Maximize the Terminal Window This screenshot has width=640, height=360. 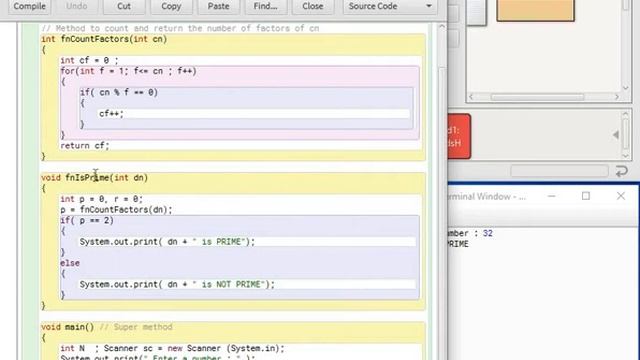(586, 196)
